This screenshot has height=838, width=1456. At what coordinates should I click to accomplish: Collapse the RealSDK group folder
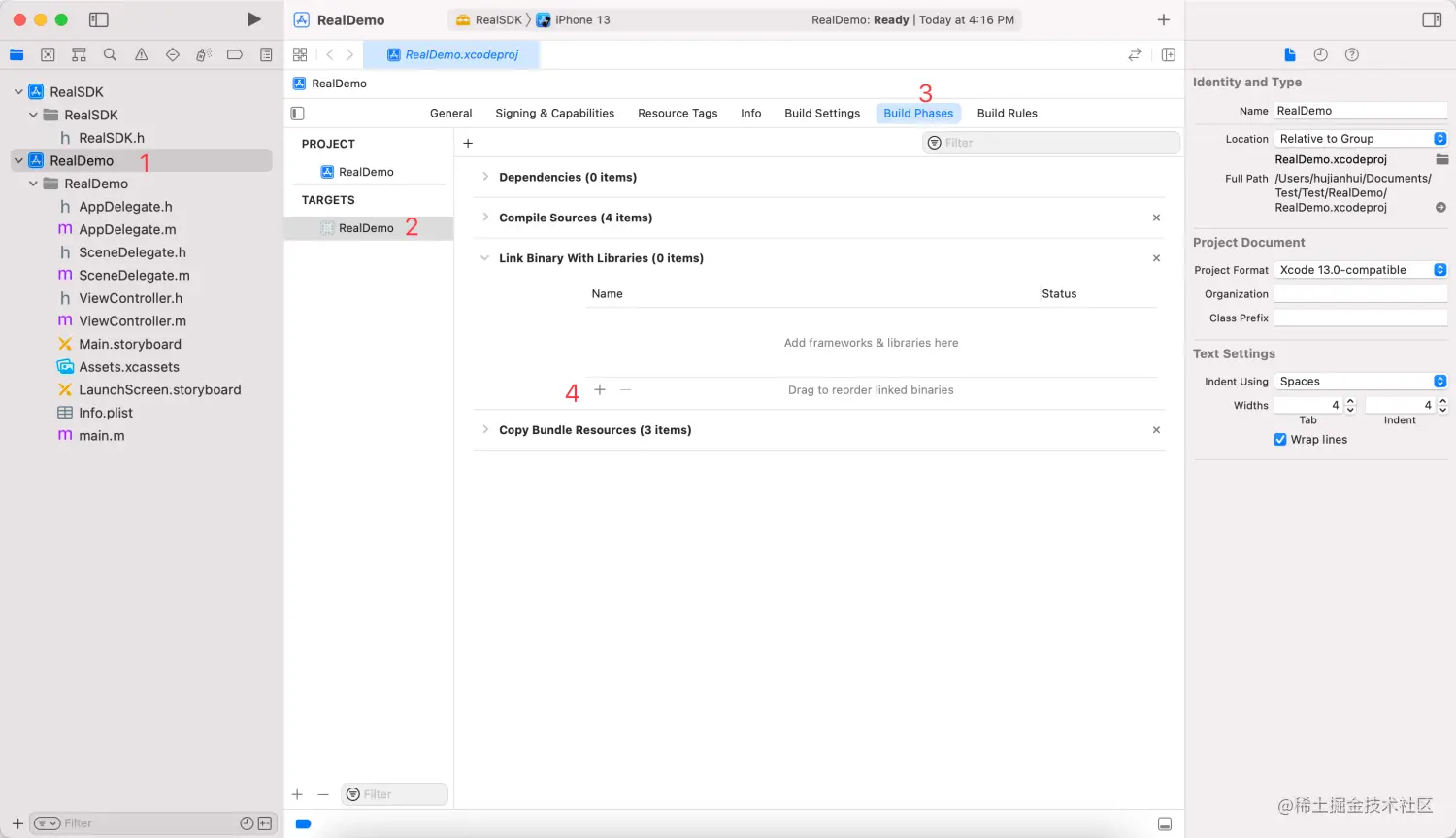33,115
